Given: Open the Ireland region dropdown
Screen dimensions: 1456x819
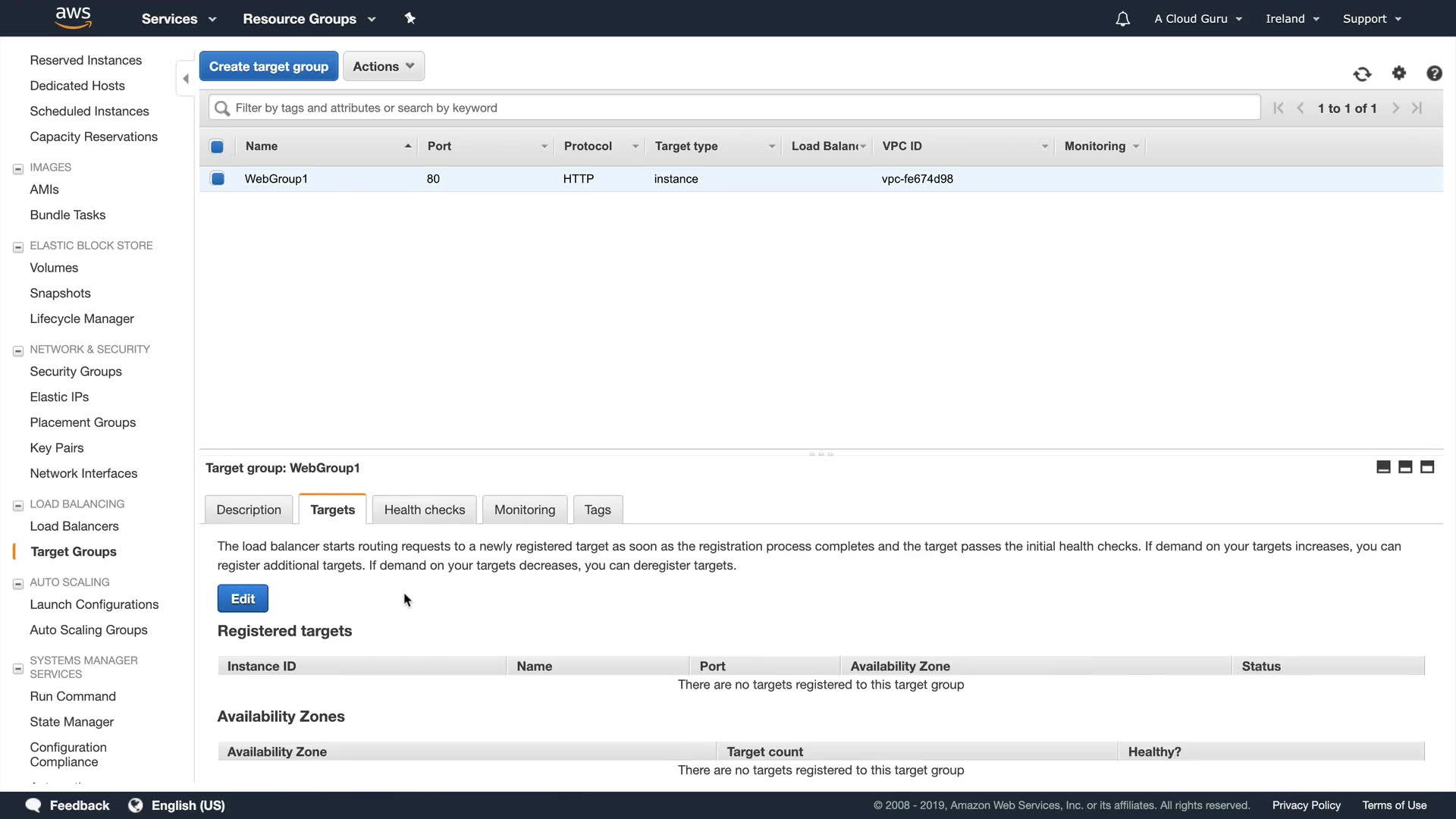Looking at the screenshot, I should 1291,19.
